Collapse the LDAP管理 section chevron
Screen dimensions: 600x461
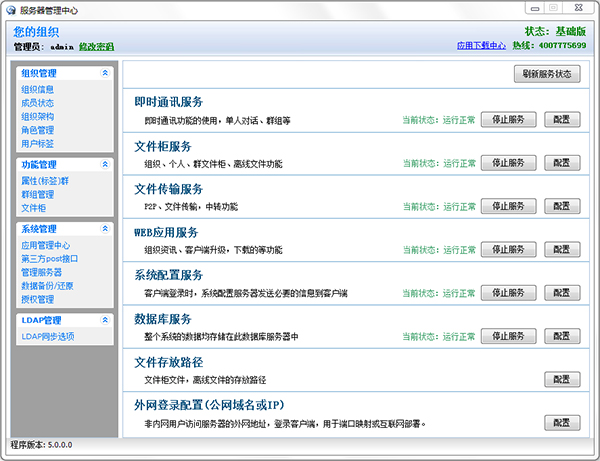tap(105, 320)
